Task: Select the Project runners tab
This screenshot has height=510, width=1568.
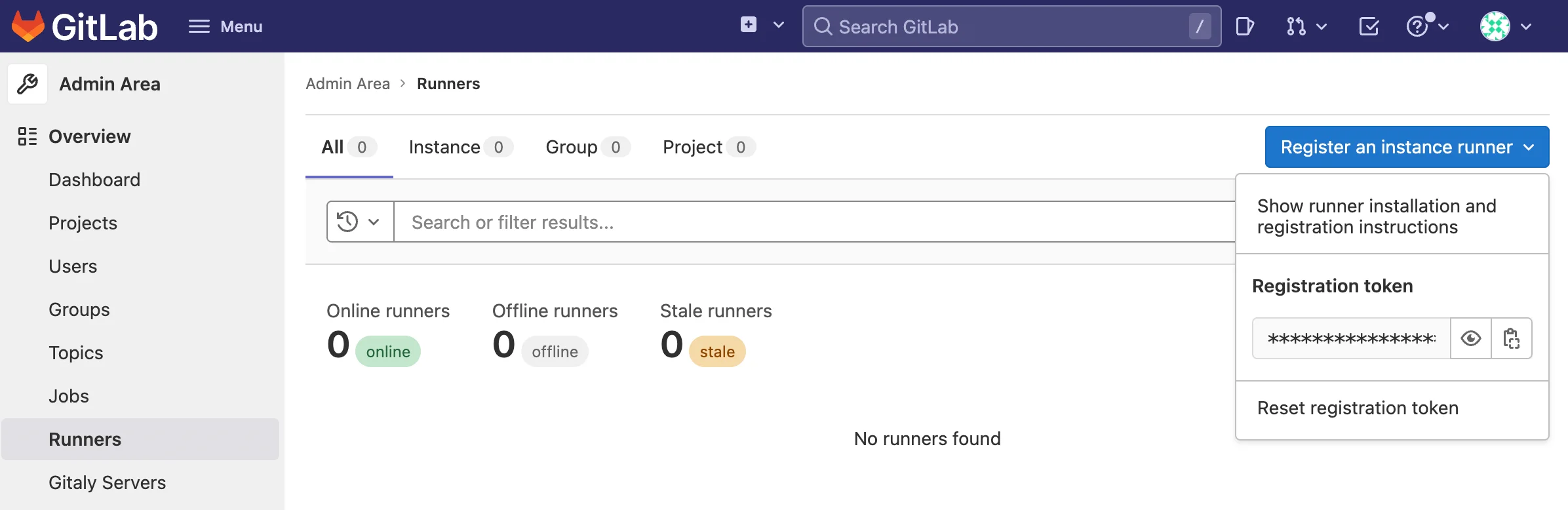Action: [x=708, y=147]
